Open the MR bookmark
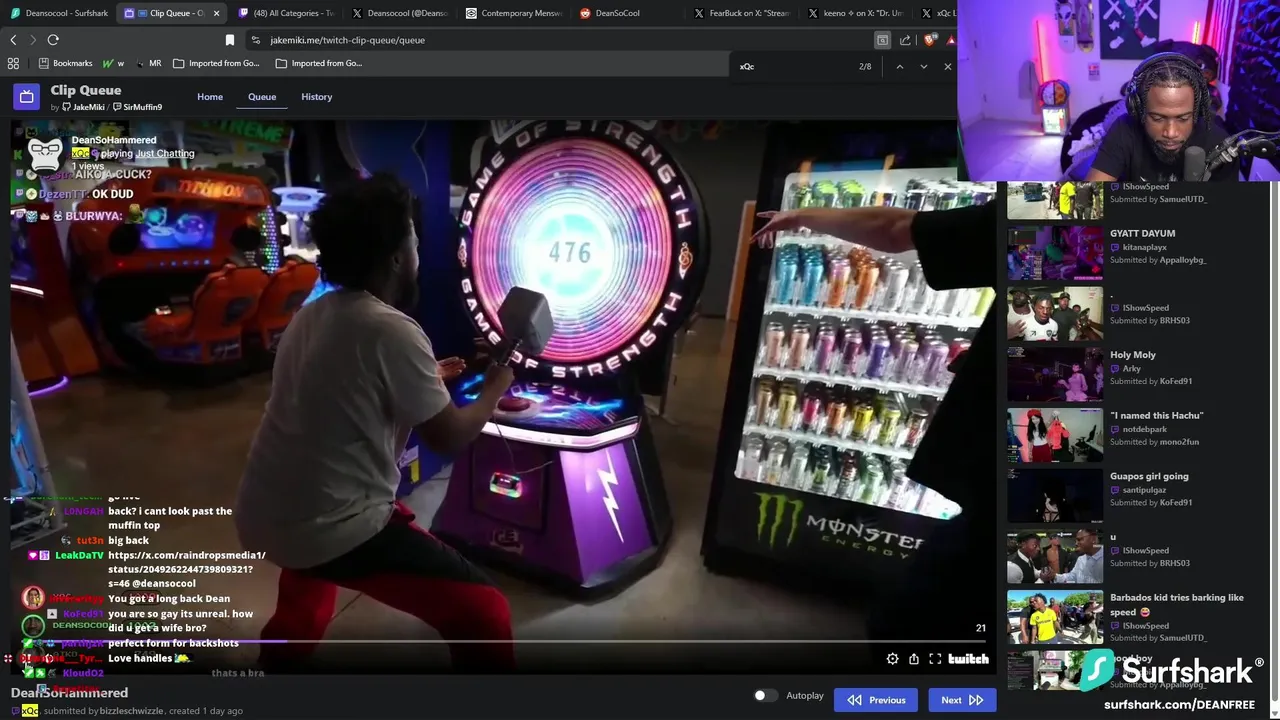The width and height of the screenshot is (1280, 720). [x=149, y=63]
